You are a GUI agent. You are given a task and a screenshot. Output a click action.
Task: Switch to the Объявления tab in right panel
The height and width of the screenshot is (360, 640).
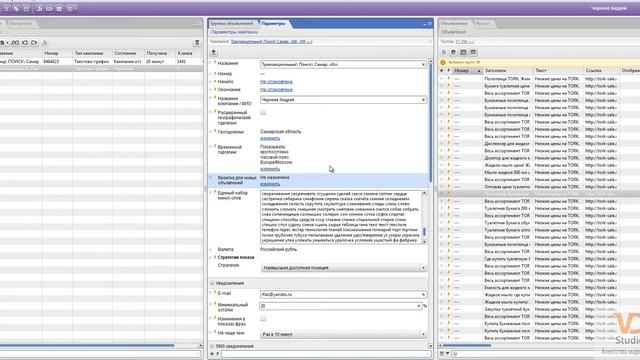pyautogui.click(x=454, y=23)
